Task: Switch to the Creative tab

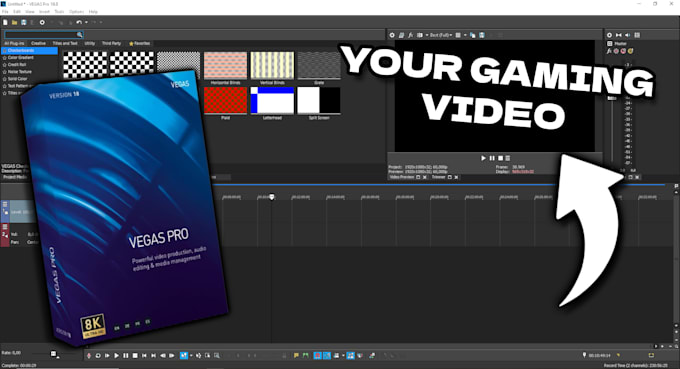Action: tap(38, 43)
